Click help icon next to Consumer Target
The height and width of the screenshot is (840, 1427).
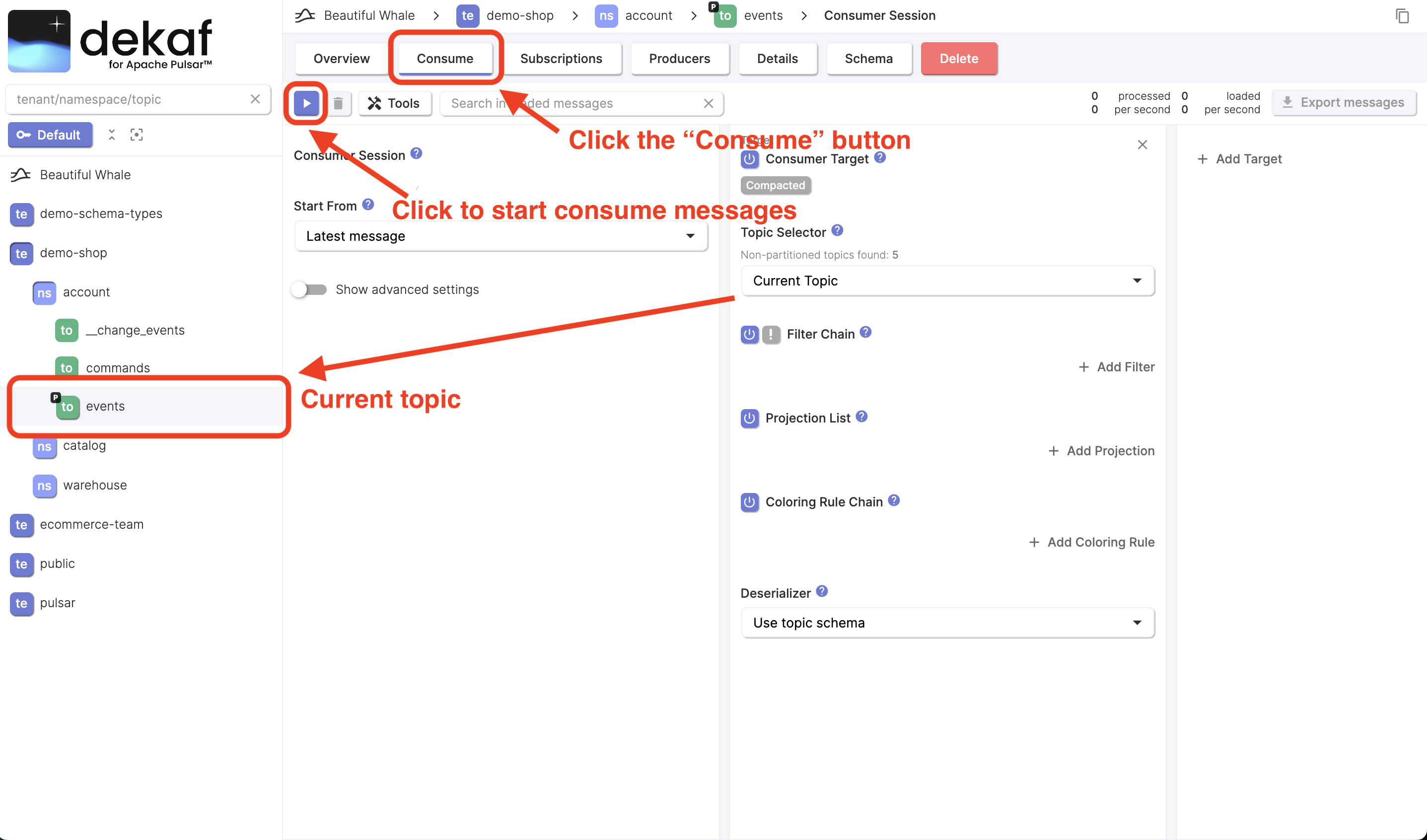pos(879,157)
